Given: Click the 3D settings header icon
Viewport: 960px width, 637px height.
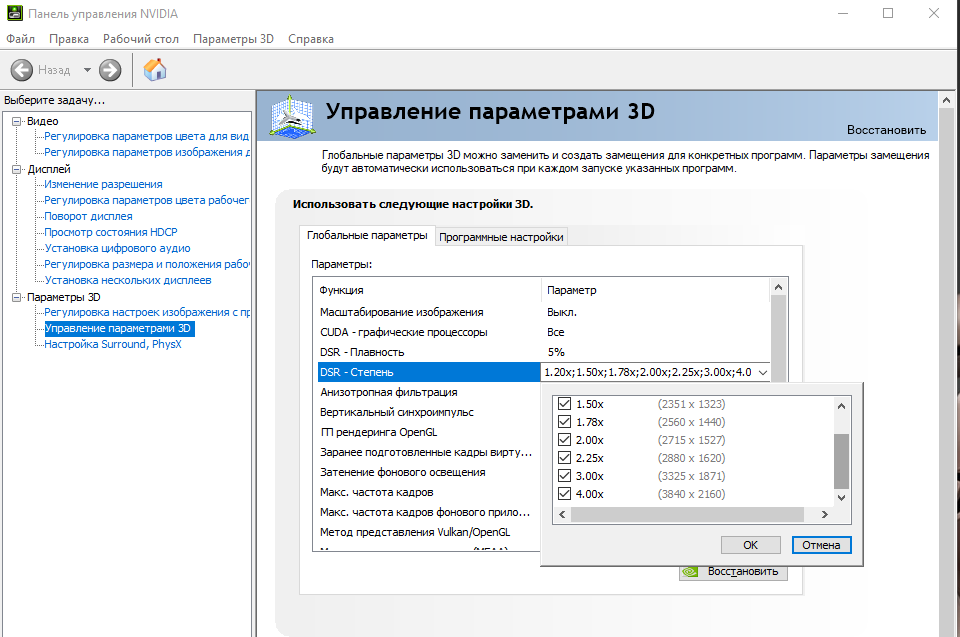Looking at the screenshot, I should pos(292,116).
